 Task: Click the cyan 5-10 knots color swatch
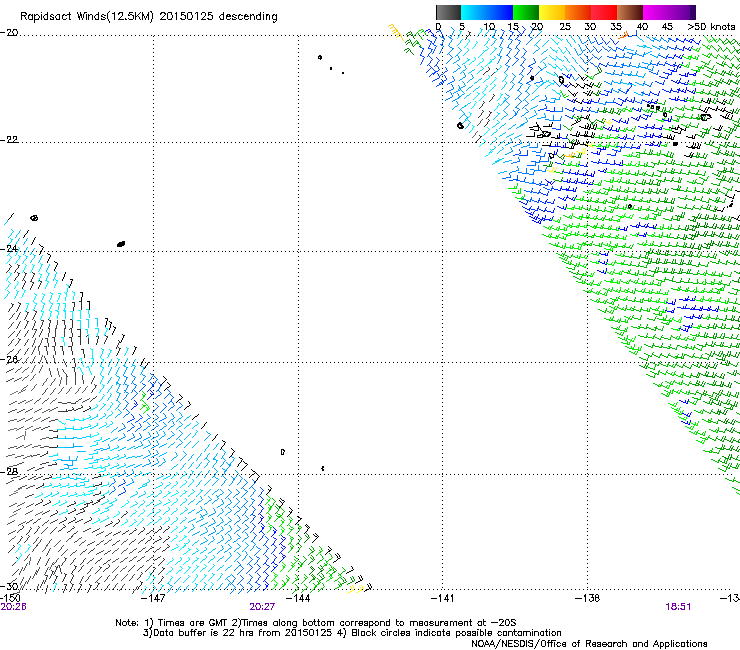click(474, 12)
